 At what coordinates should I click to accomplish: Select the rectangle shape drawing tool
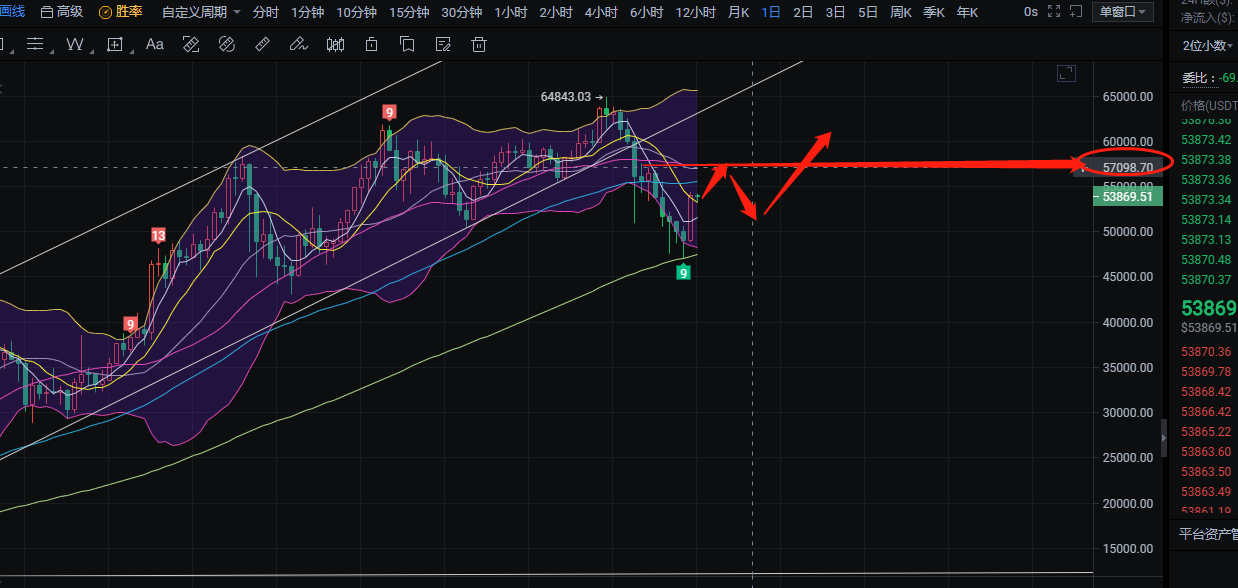116,45
